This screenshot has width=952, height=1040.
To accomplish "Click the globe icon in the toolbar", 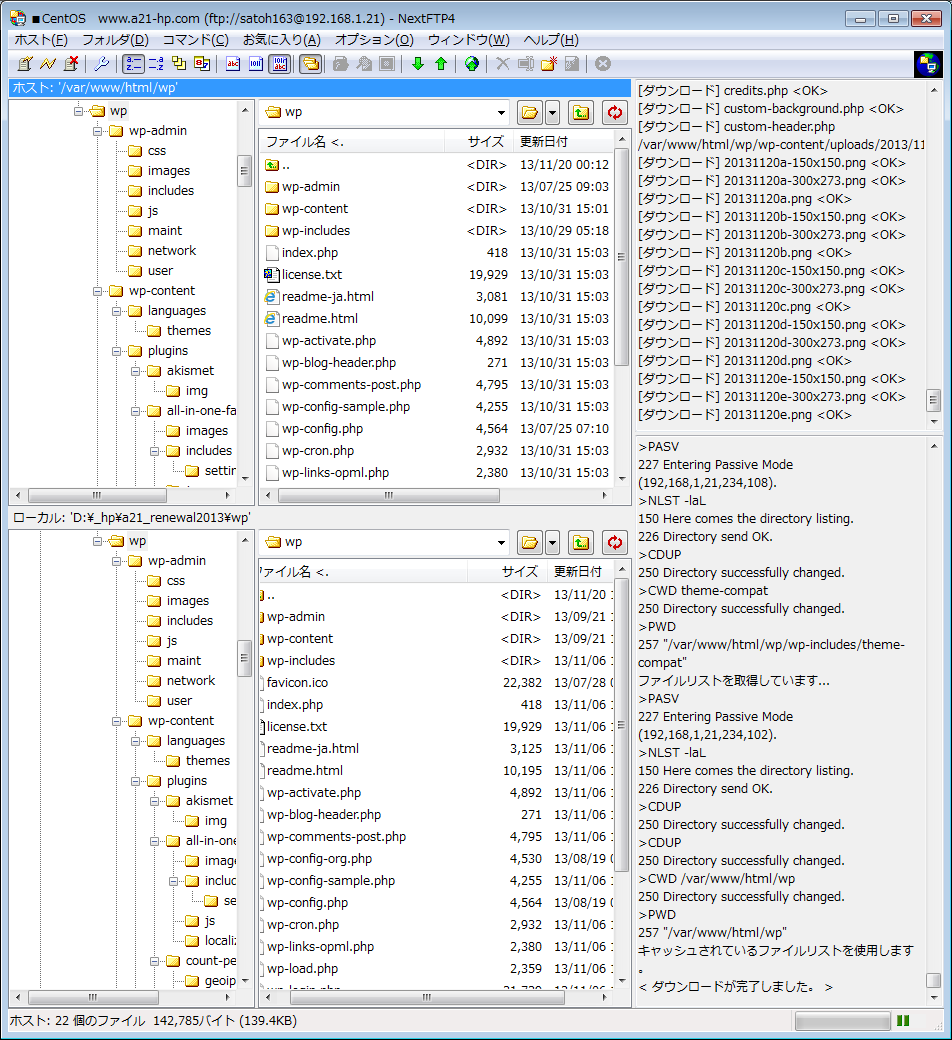I will (472, 64).
